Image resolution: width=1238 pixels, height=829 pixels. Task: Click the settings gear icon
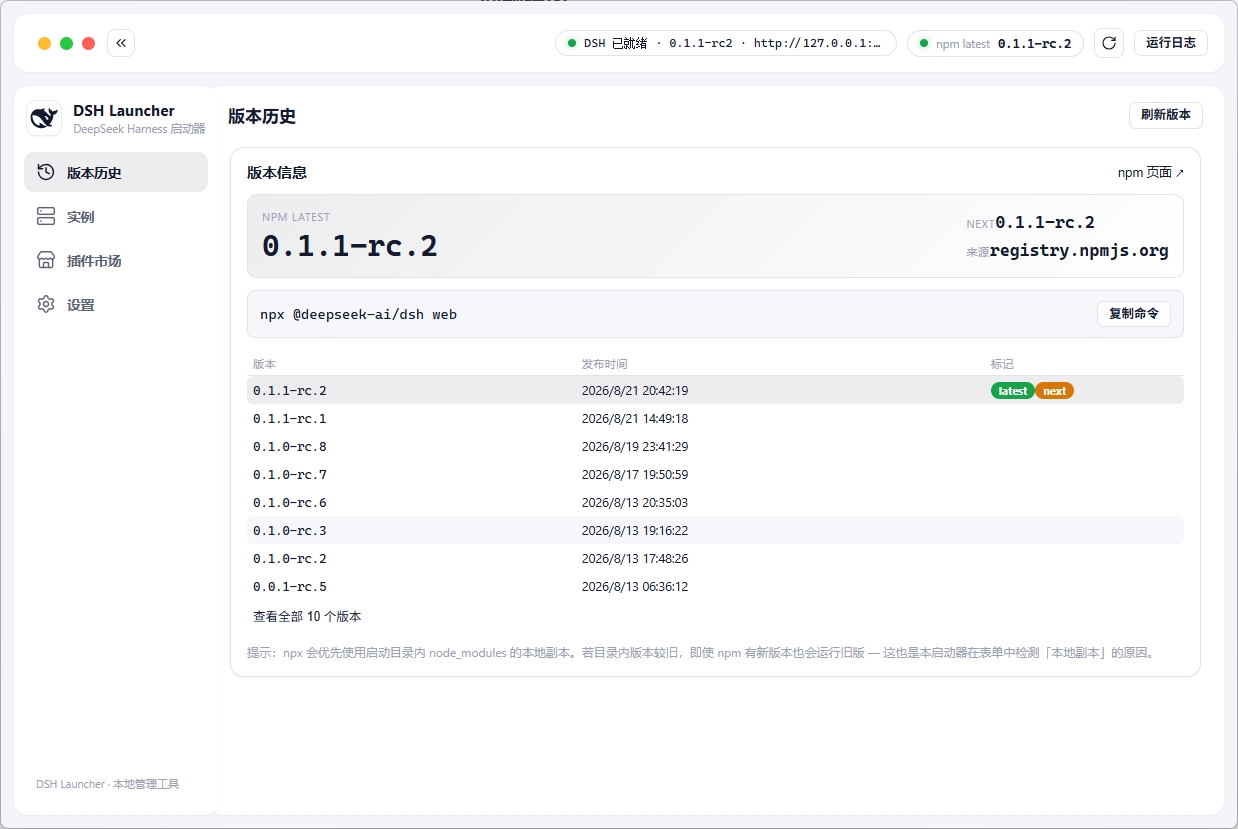pyautogui.click(x=46, y=304)
